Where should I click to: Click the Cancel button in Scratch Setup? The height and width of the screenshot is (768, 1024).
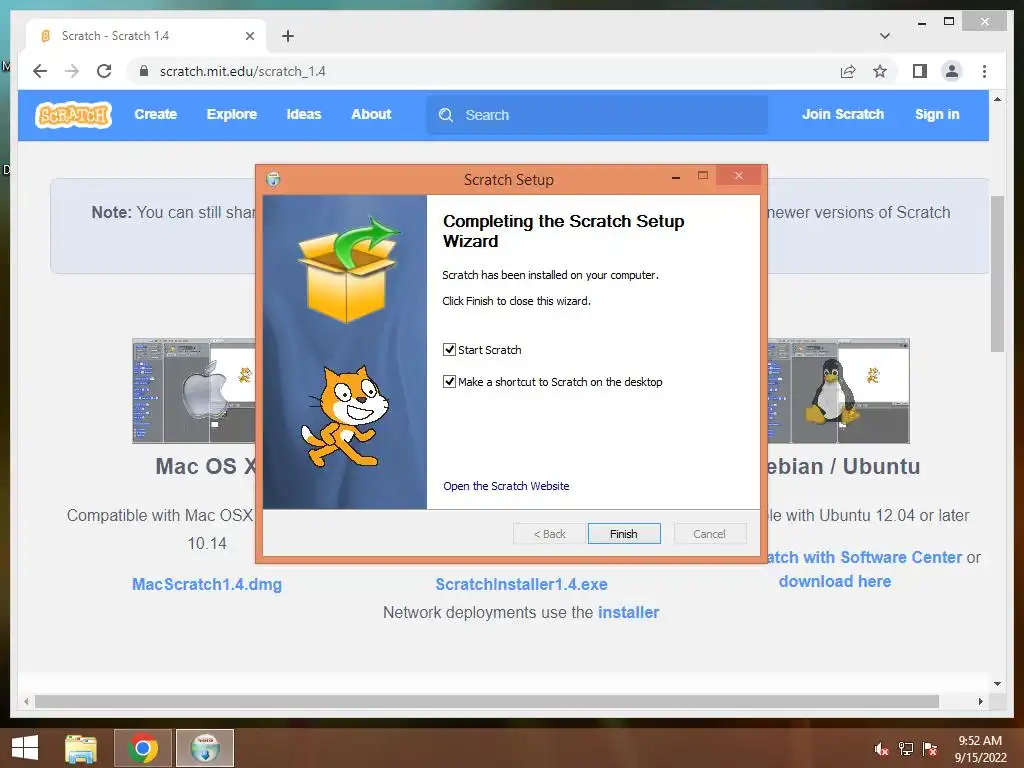[x=709, y=534]
